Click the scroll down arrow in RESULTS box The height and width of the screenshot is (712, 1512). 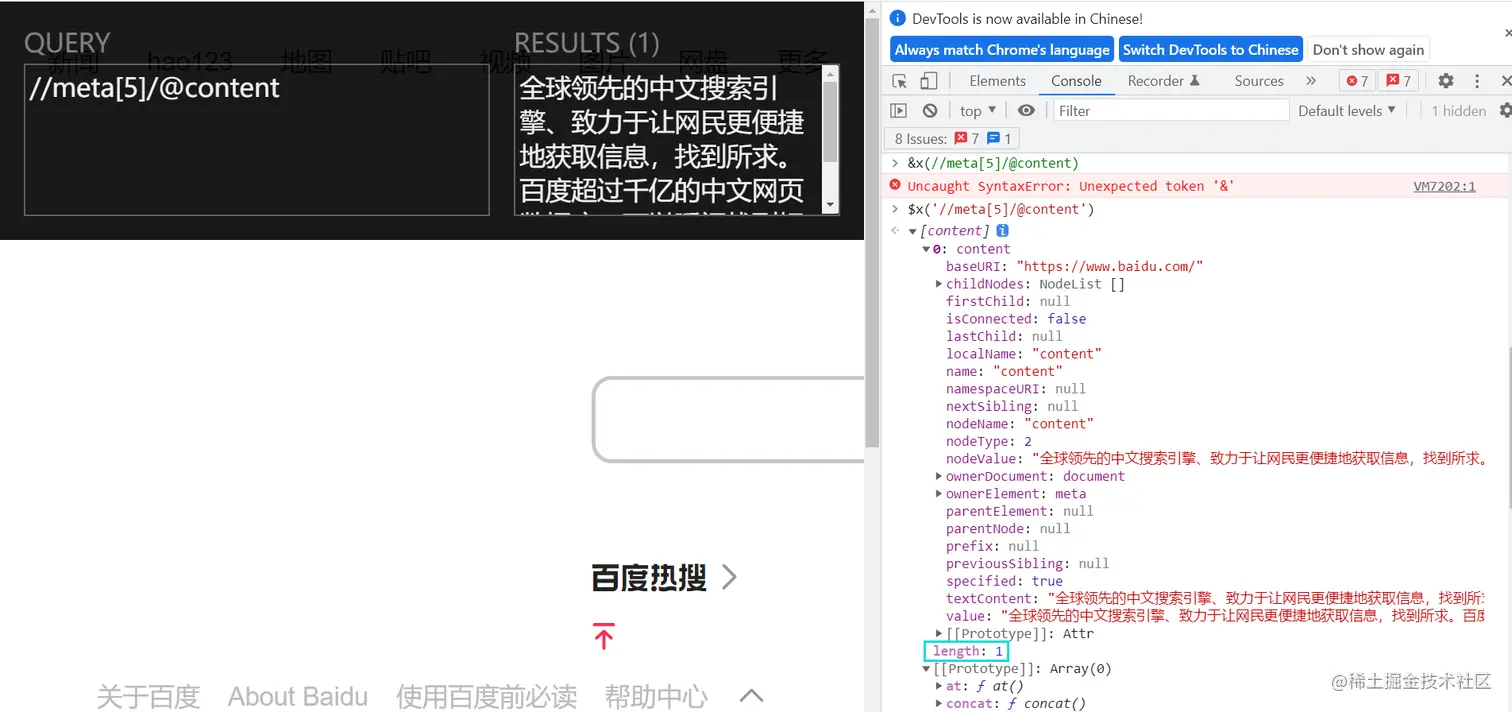(830, 206)
